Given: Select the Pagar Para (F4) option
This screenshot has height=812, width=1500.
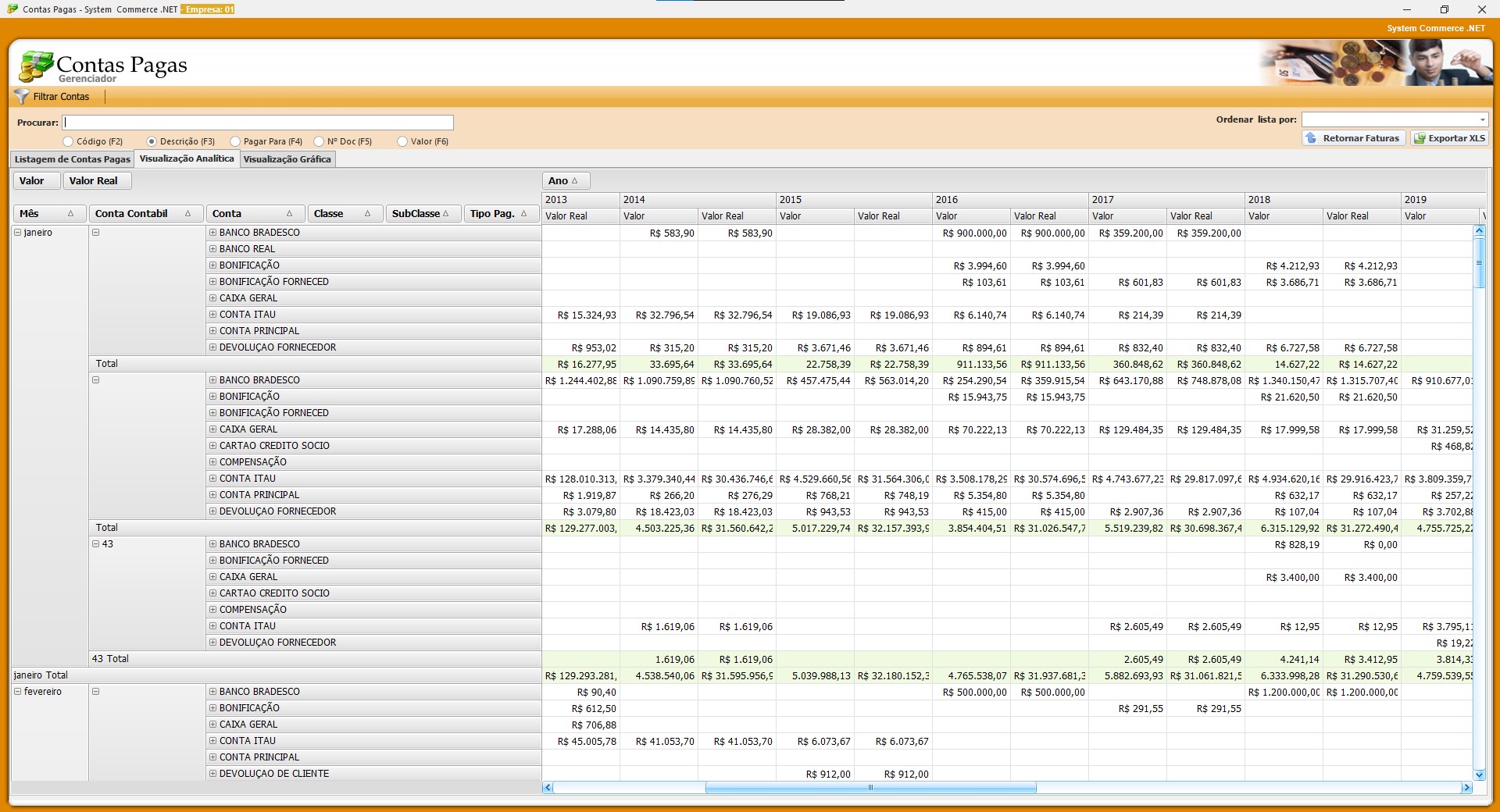Looking at the screenshot, I should [x=235, y=142].
